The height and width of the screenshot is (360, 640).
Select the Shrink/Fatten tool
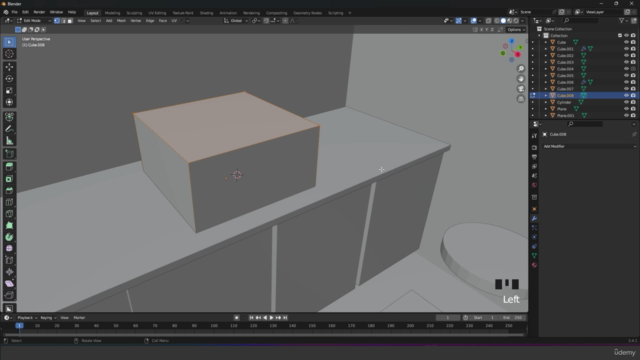(9, 272)
